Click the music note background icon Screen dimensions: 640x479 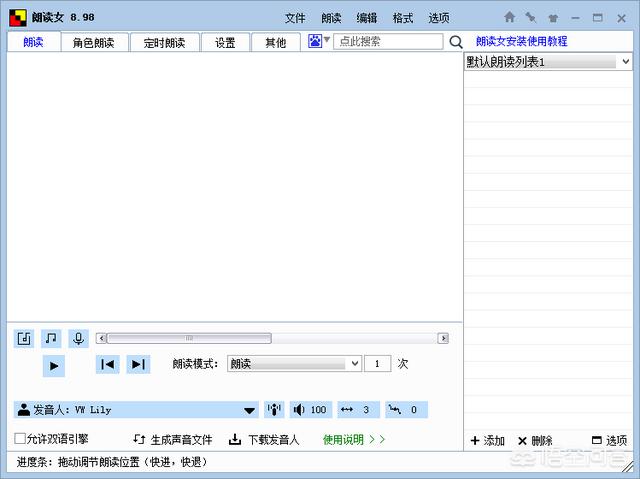tap(51, 338)
